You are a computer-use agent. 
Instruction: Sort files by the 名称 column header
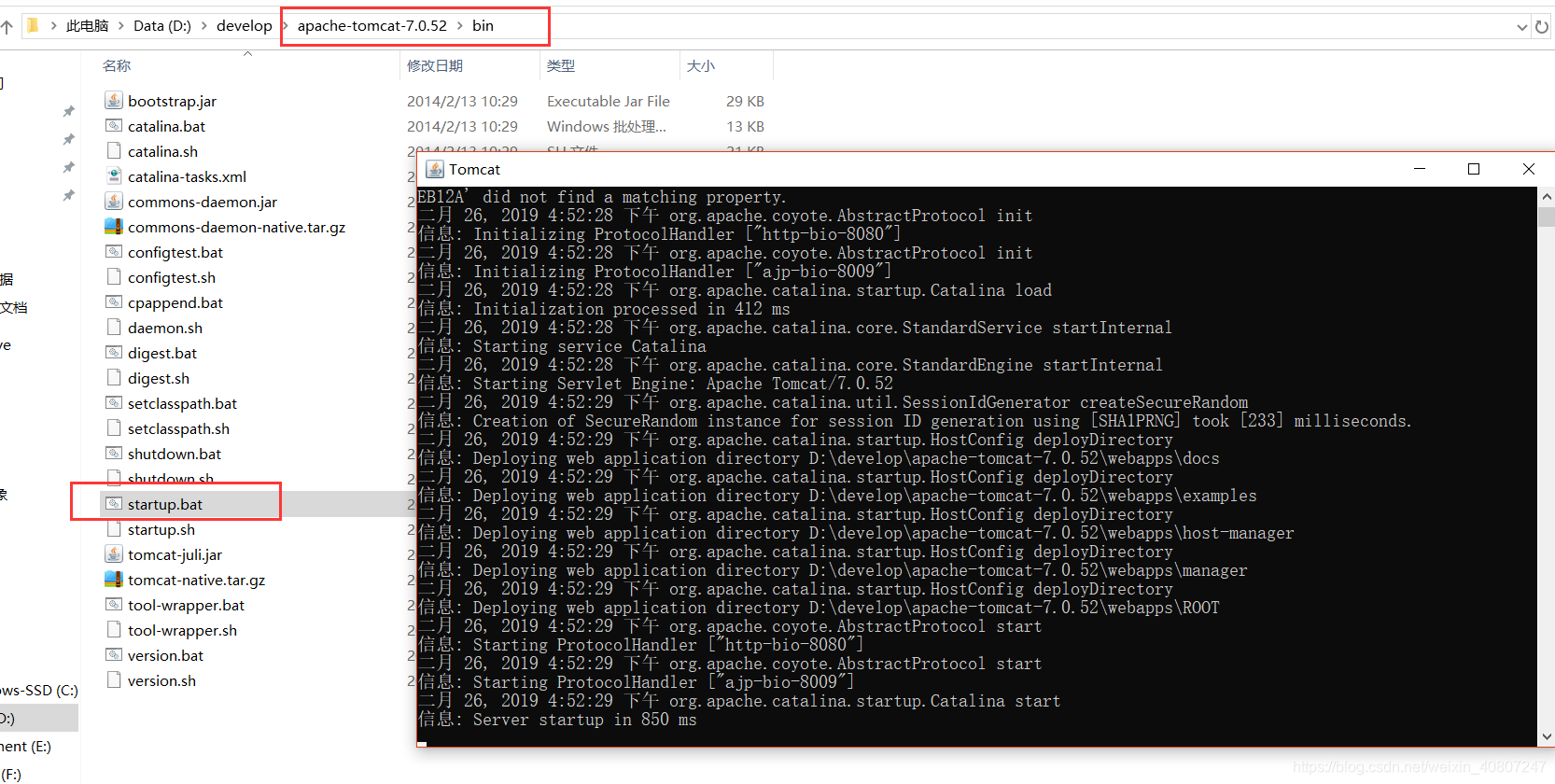pyautogui.click(x=117, y=65)
